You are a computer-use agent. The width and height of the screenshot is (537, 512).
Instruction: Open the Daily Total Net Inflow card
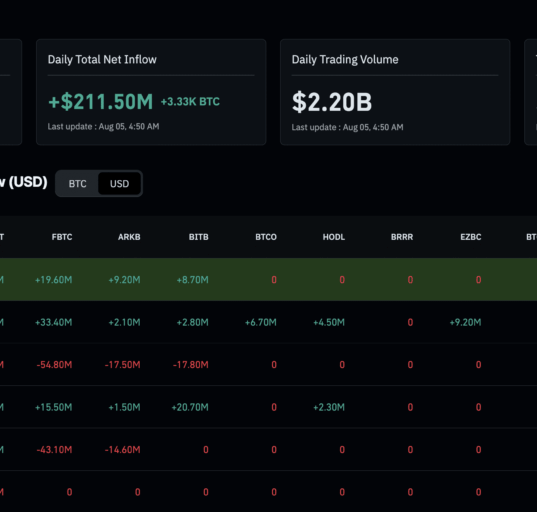pos(151,92)
